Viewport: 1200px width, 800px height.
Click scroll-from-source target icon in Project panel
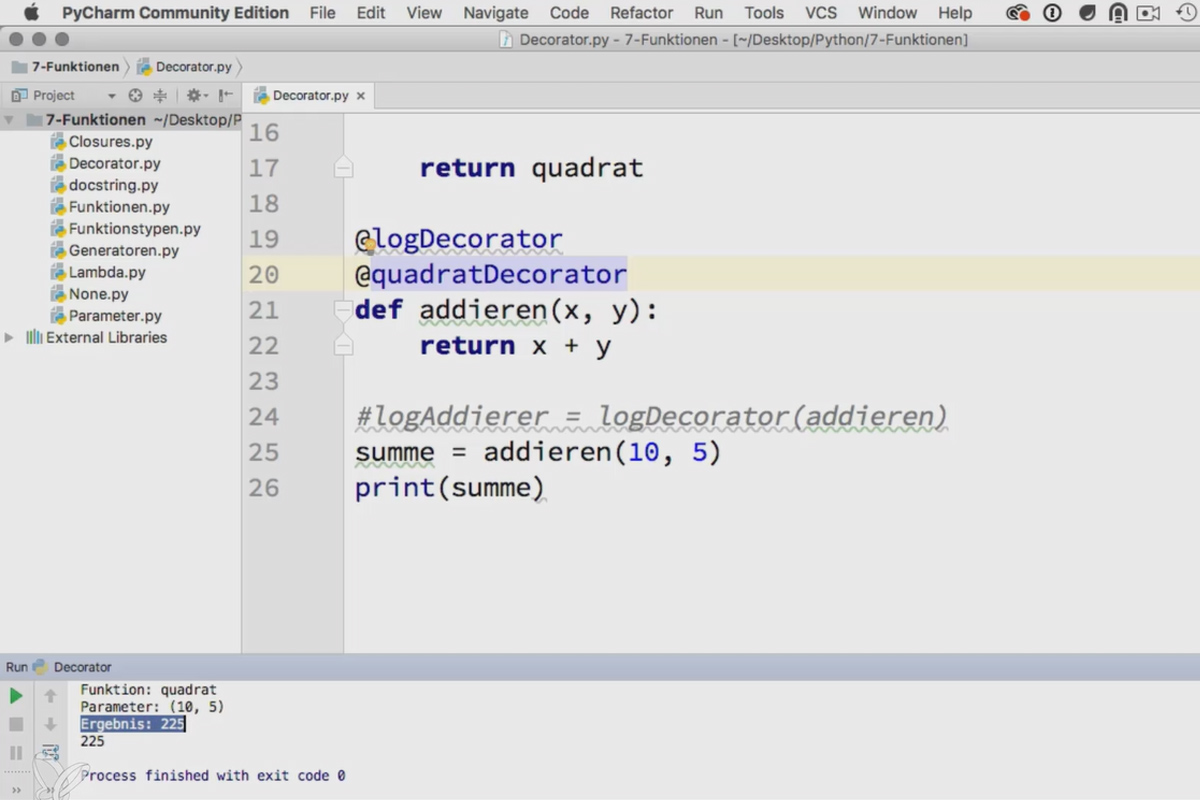point(136,95)
